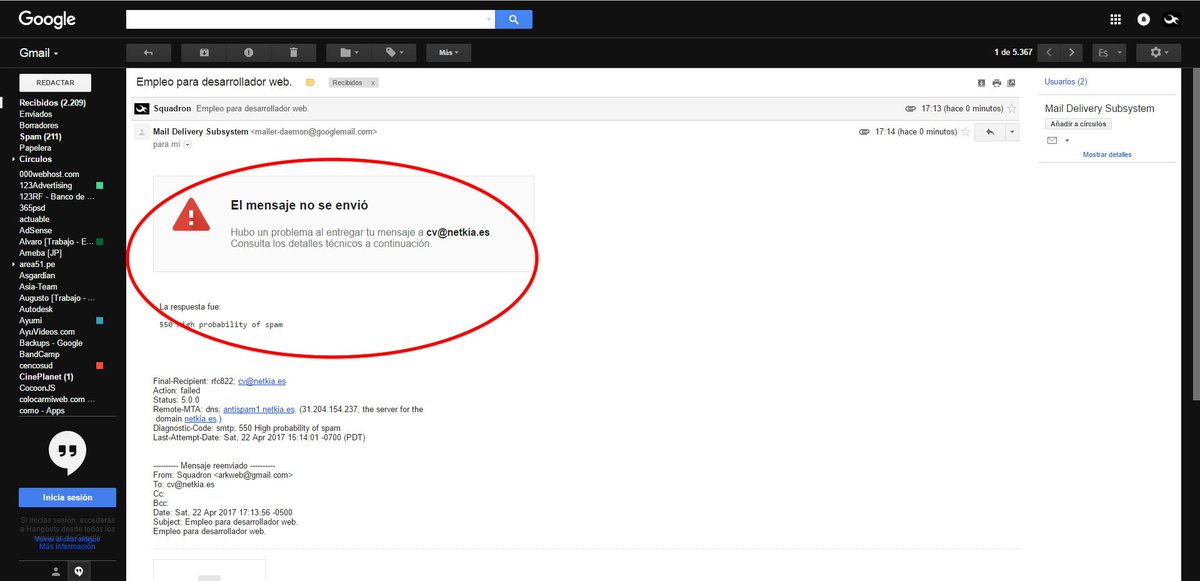Star the 17:14 Mail Delivery message
This screenshot has width=1200, height=581.
pos(964,131)
